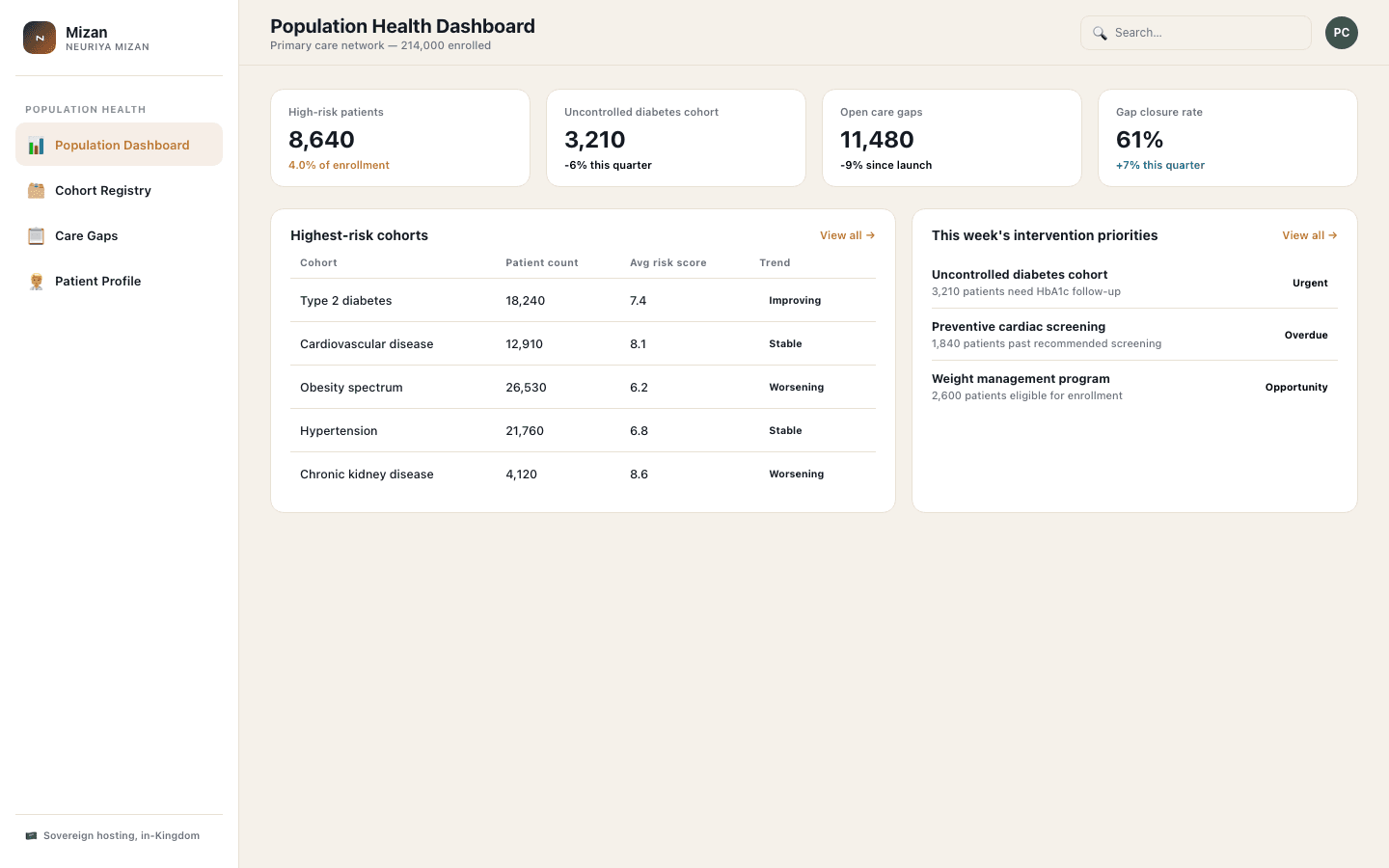Open the Gap closure rate card
Image resolution: width=1389 pixels, height=868 pixels.
pos(1228,138)
